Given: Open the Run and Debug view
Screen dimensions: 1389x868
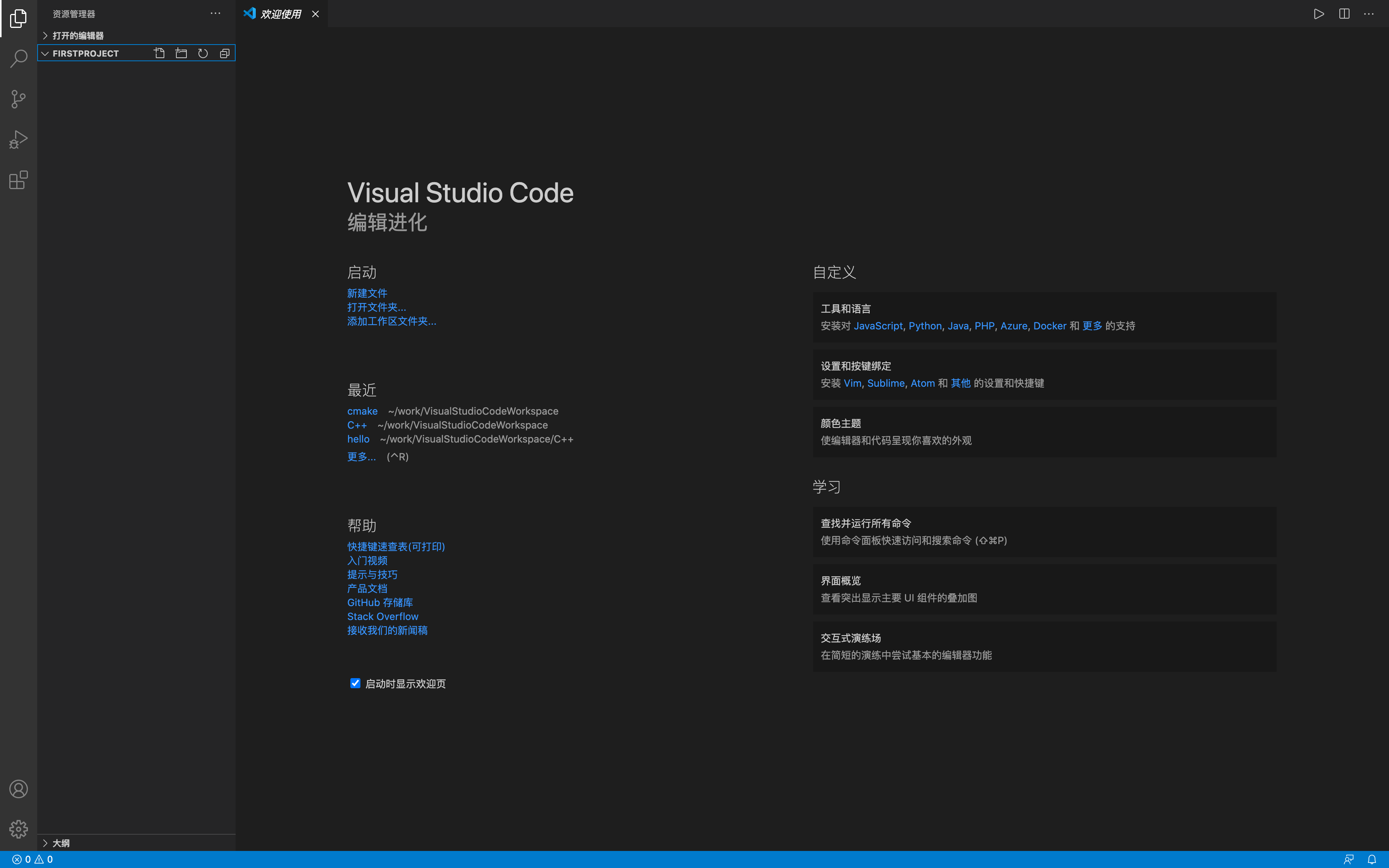Looking at the screenshot, I should pyautogui.click(x=18, y=139).
